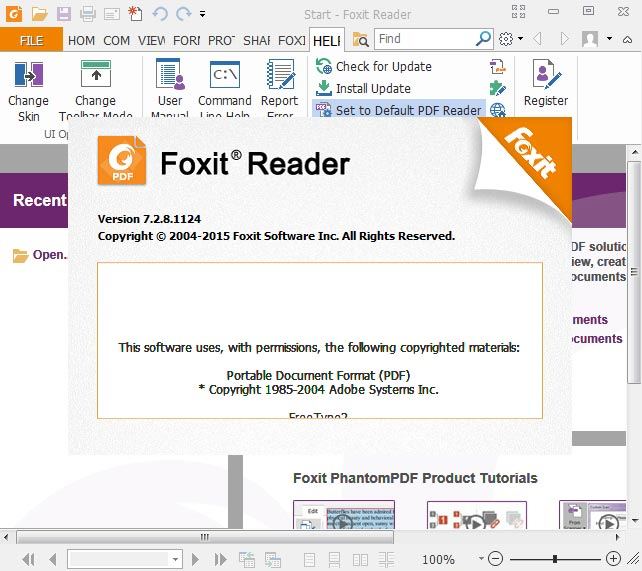Image resolution: width=642 pixels, height=571 pixels.
Task: Click the zoom out minus button
Action: pyautogui.click(x=495, y=558)
